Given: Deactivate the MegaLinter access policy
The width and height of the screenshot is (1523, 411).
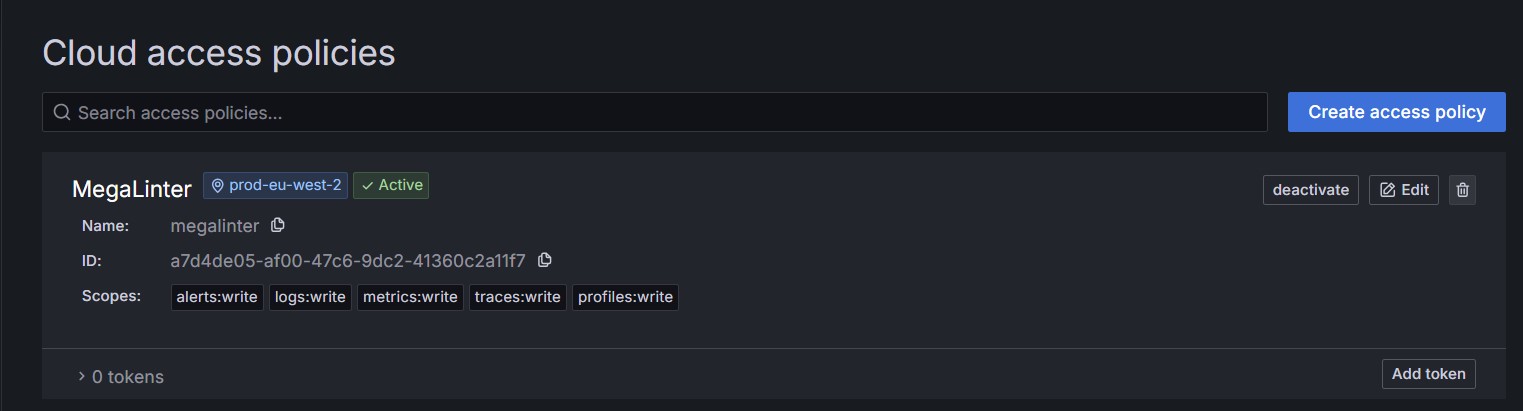Looking at the screenshot, I should click(1311, 190).
